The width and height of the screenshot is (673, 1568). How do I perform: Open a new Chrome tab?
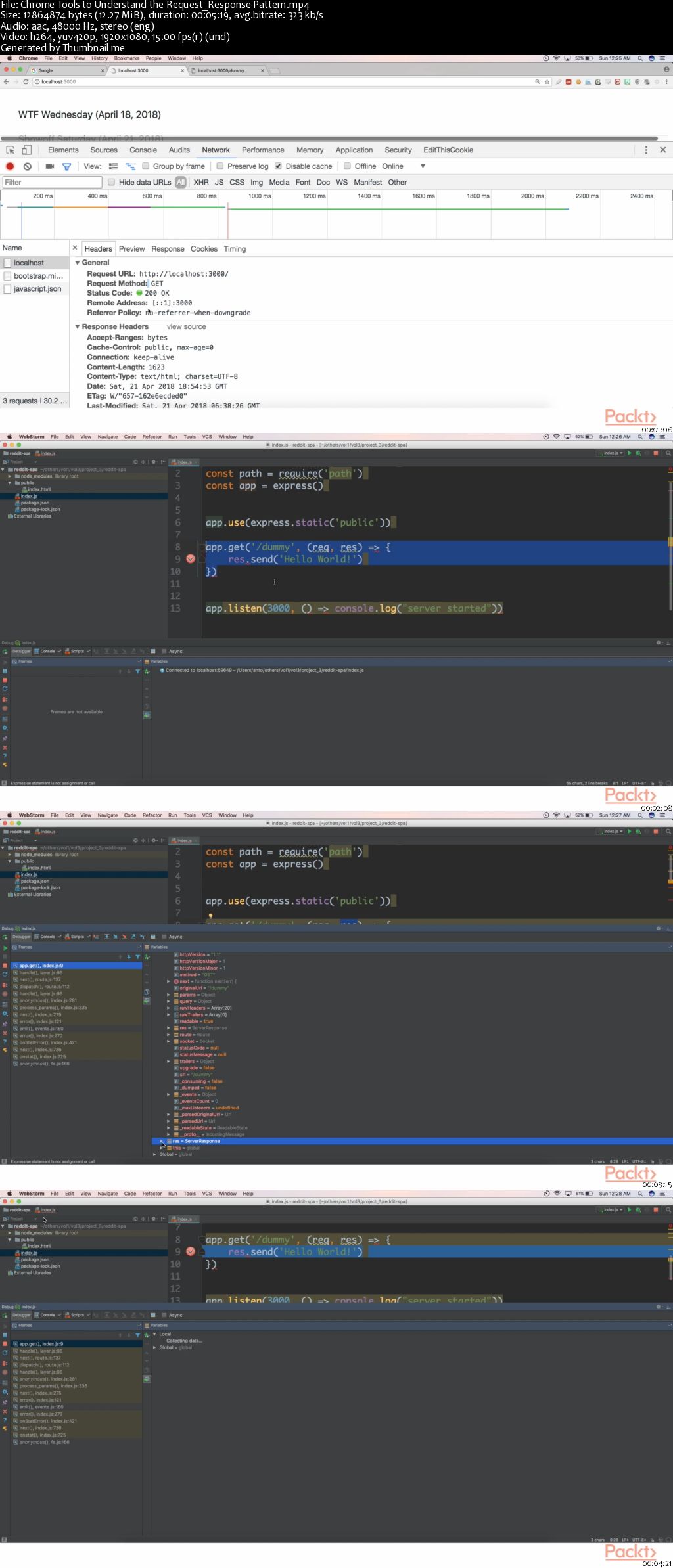275,70
